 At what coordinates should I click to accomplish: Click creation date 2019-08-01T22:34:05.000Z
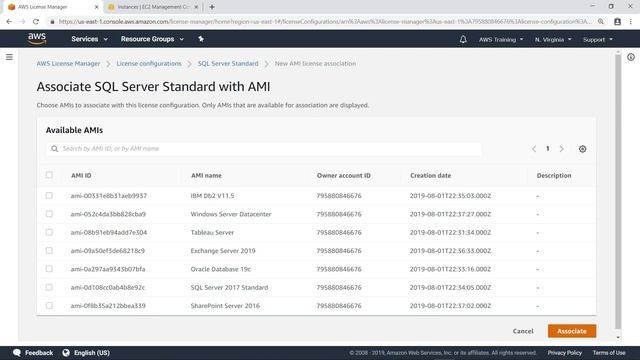[x=450, y=288]
